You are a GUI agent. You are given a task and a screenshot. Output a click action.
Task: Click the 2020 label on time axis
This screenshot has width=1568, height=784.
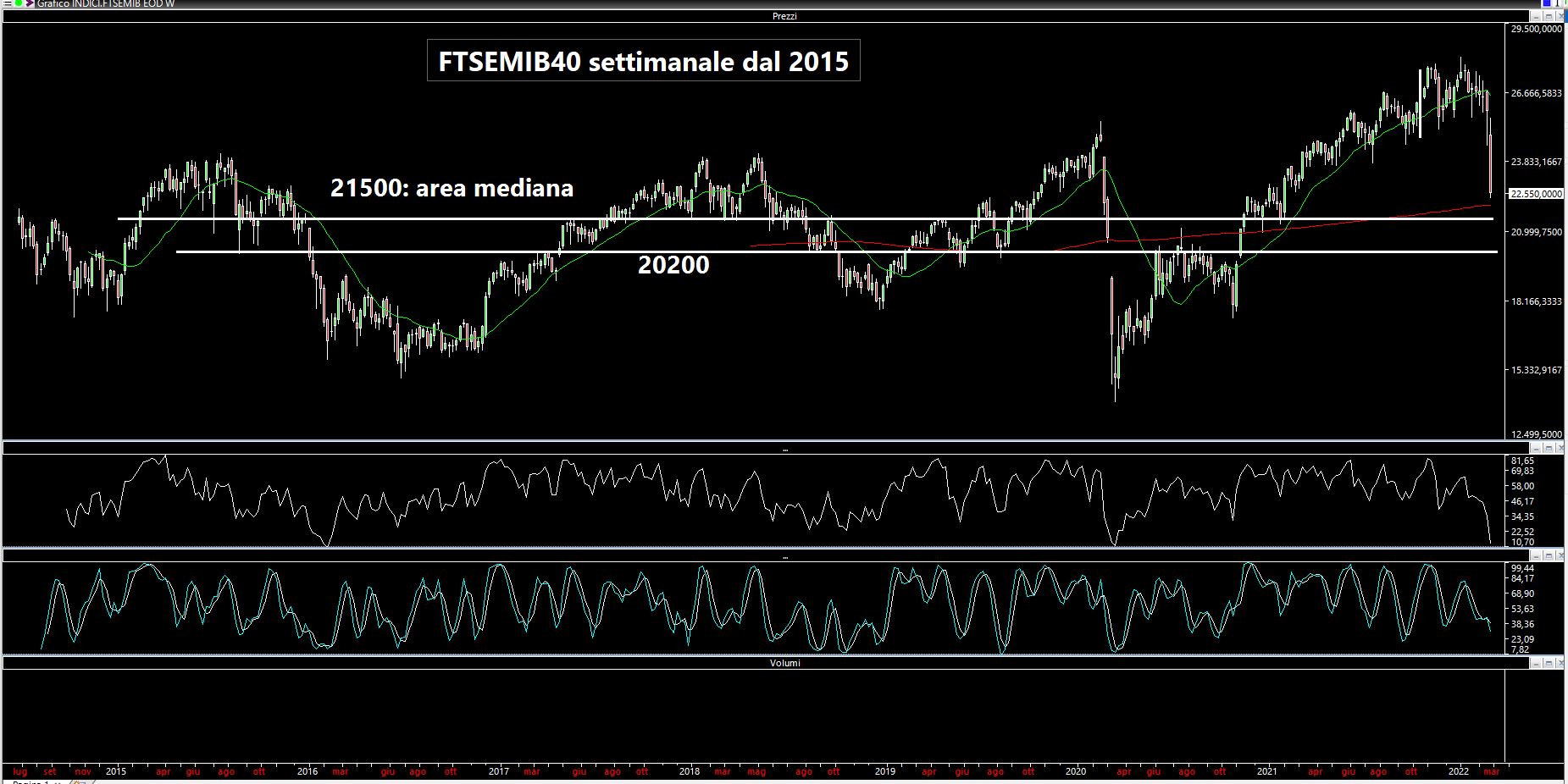pyautogui.click(x=1076, y=771)
